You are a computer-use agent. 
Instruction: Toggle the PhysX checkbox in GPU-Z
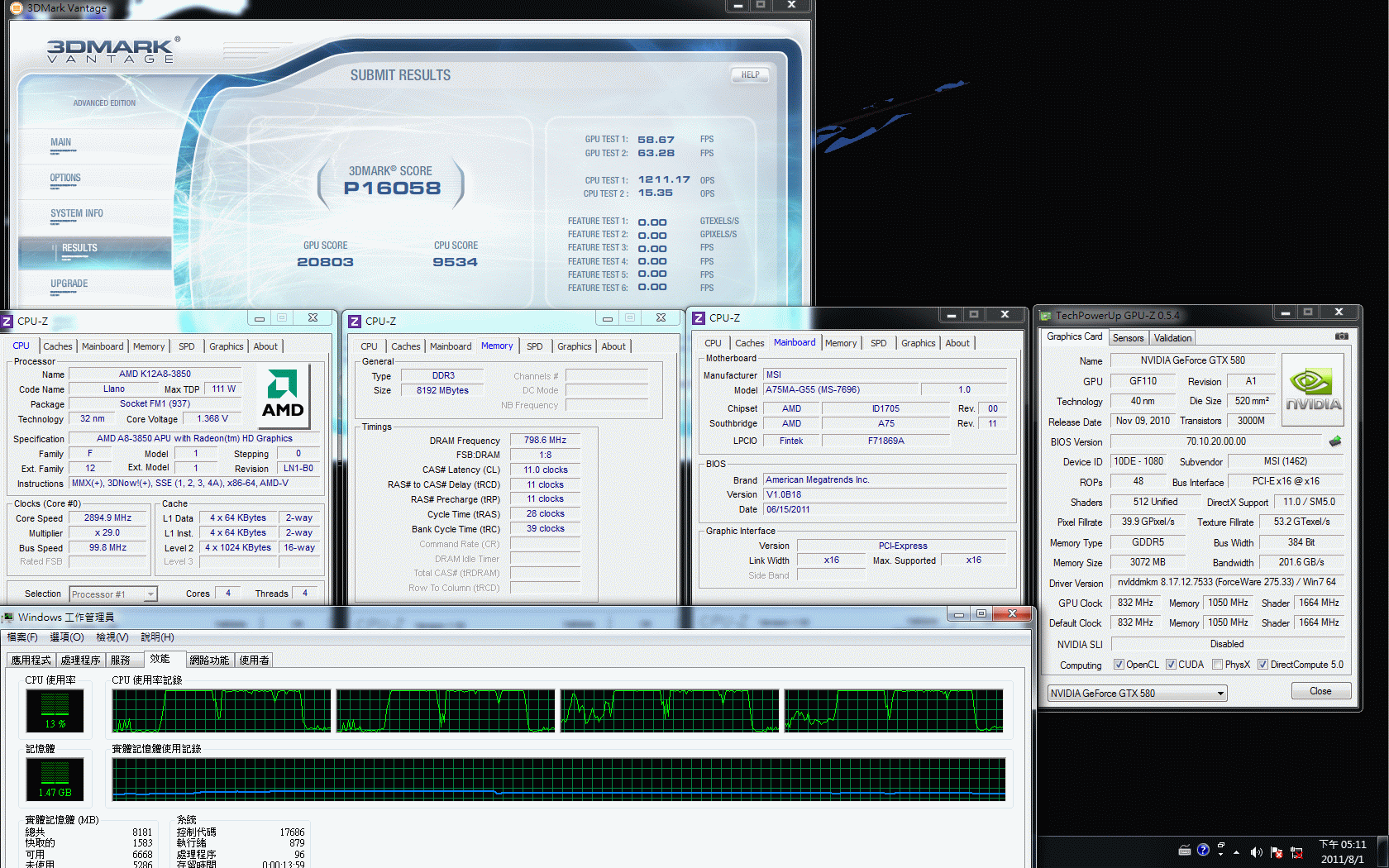click(1217, 665)
